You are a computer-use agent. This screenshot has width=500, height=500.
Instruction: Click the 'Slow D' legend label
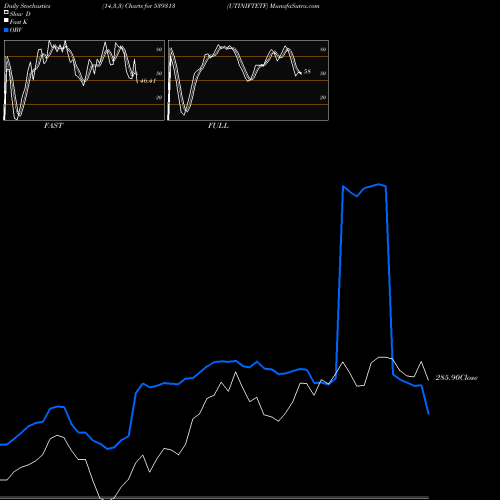[20, 14]
